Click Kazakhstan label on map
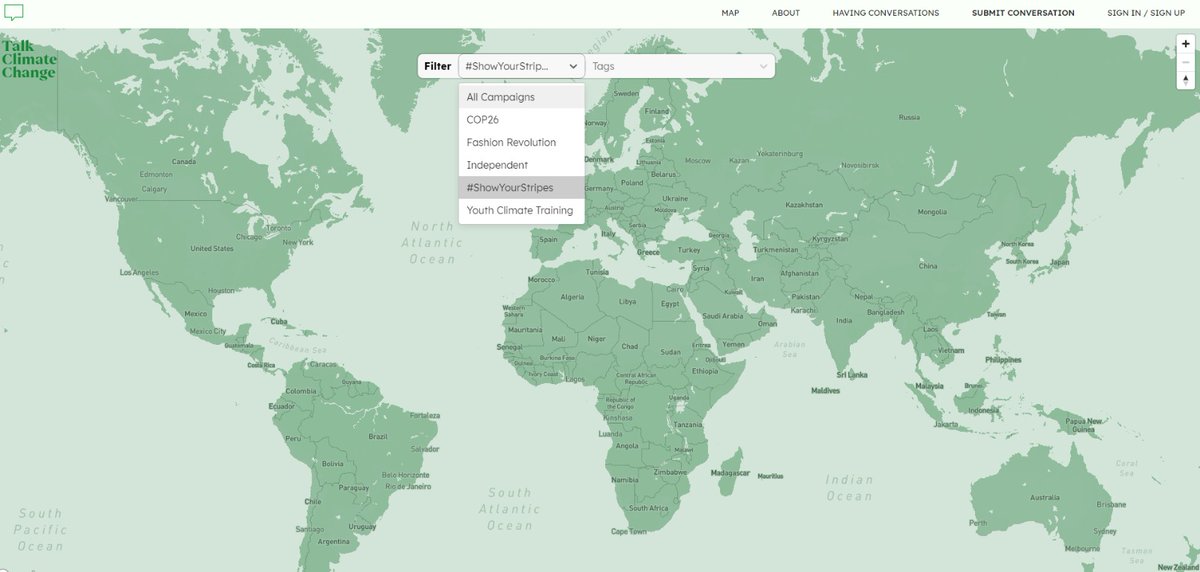Screen dimensions: 1200x572 click(x=804, y=204)
